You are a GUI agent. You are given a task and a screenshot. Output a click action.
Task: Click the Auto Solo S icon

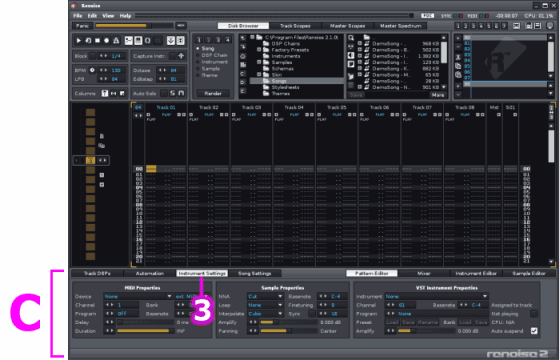(172, 93)
